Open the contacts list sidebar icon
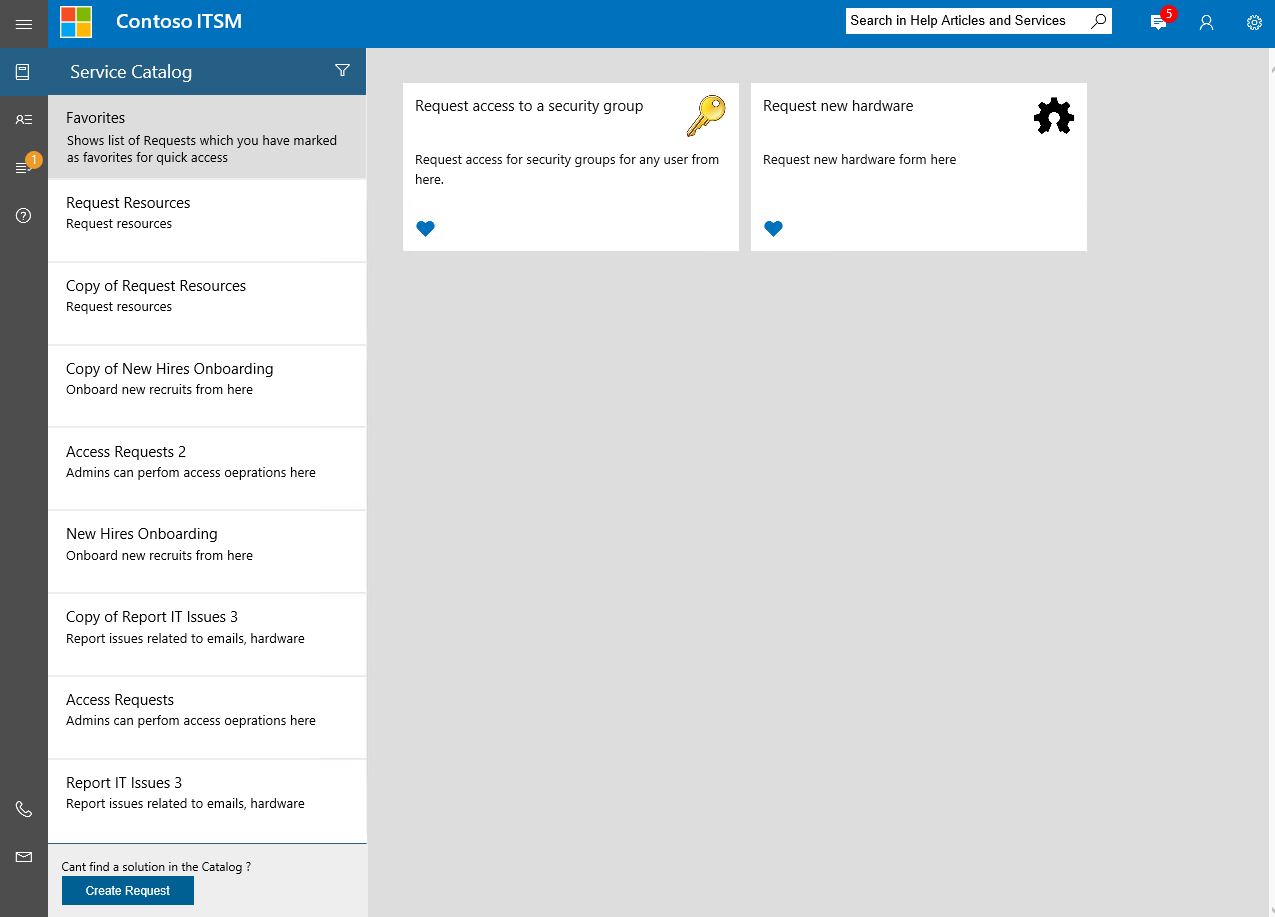The image size is (1275, 917). [24, 119]
